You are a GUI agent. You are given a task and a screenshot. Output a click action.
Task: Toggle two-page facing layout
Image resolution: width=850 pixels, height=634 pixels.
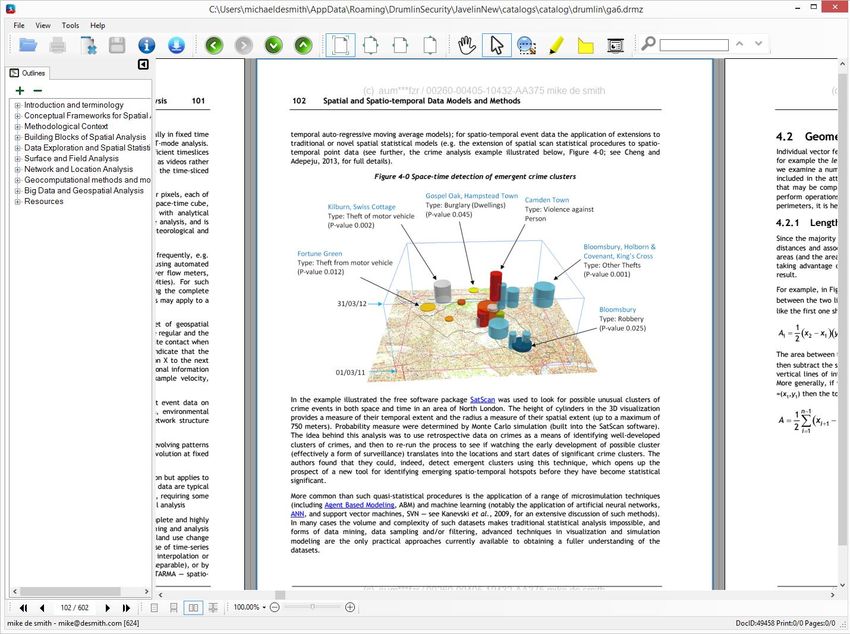tap(193, 608)
